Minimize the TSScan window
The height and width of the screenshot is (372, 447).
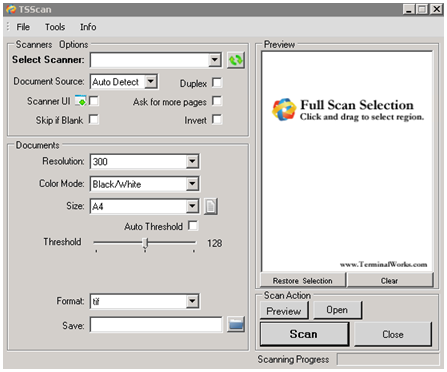pyautogui.click(x=409, y=9)
